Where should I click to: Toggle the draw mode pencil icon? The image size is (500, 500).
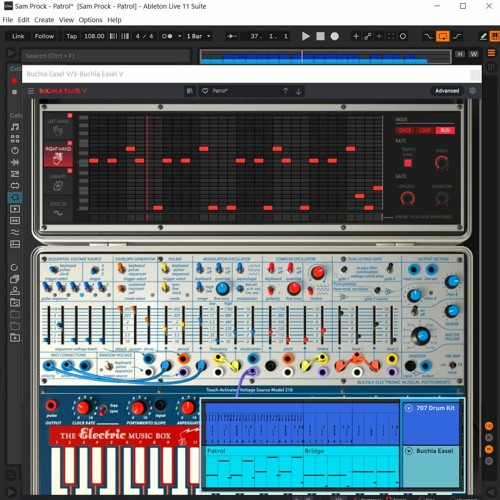[483, 36]
